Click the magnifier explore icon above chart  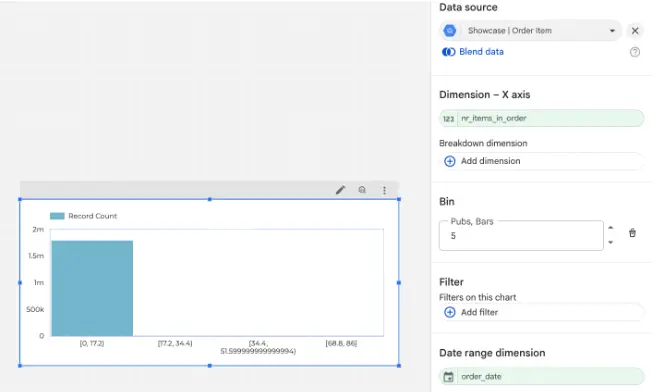click(x=362, y=190)
